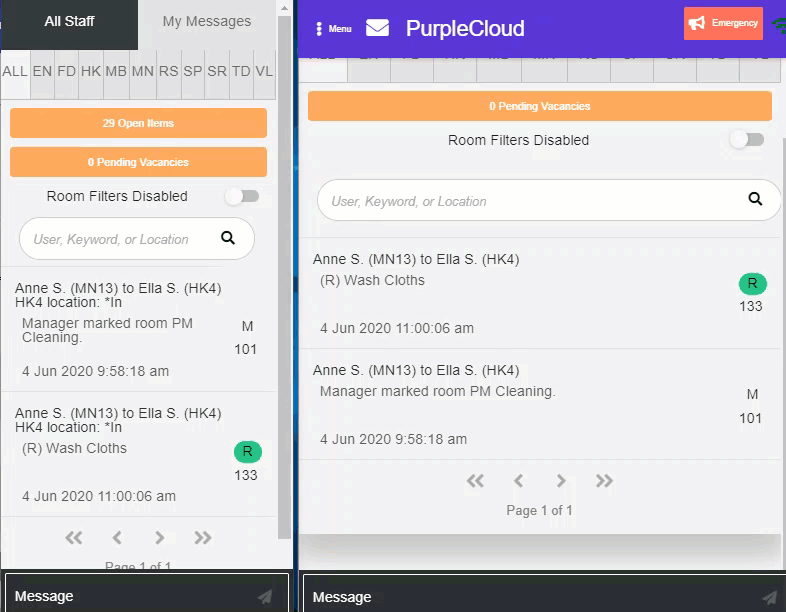Screen dimensions: 786x612
Task: Click the search magnifier in the left panel
Action: 228,238
